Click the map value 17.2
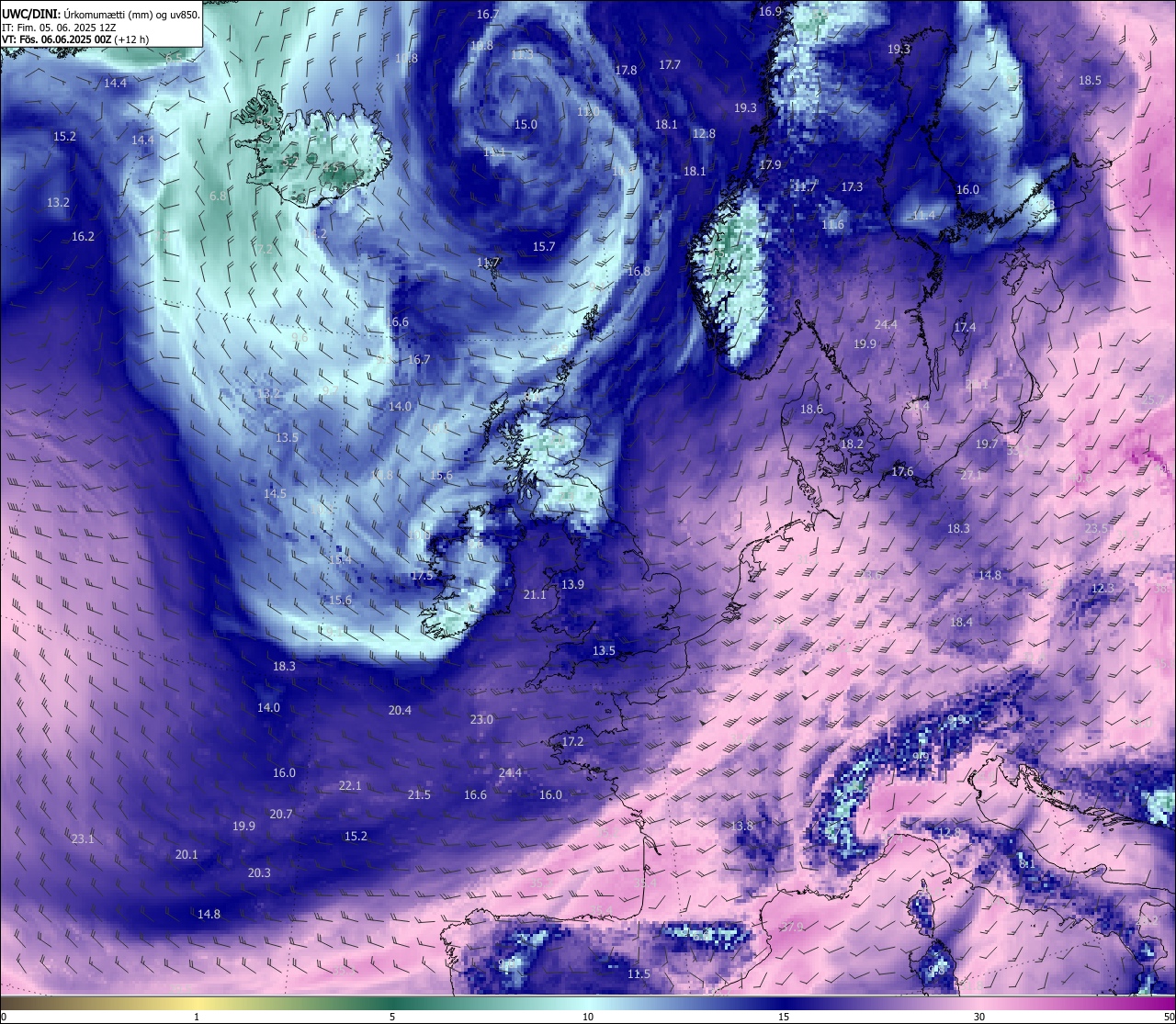This screenshot has height=1024, width=1176. (572, 742)
